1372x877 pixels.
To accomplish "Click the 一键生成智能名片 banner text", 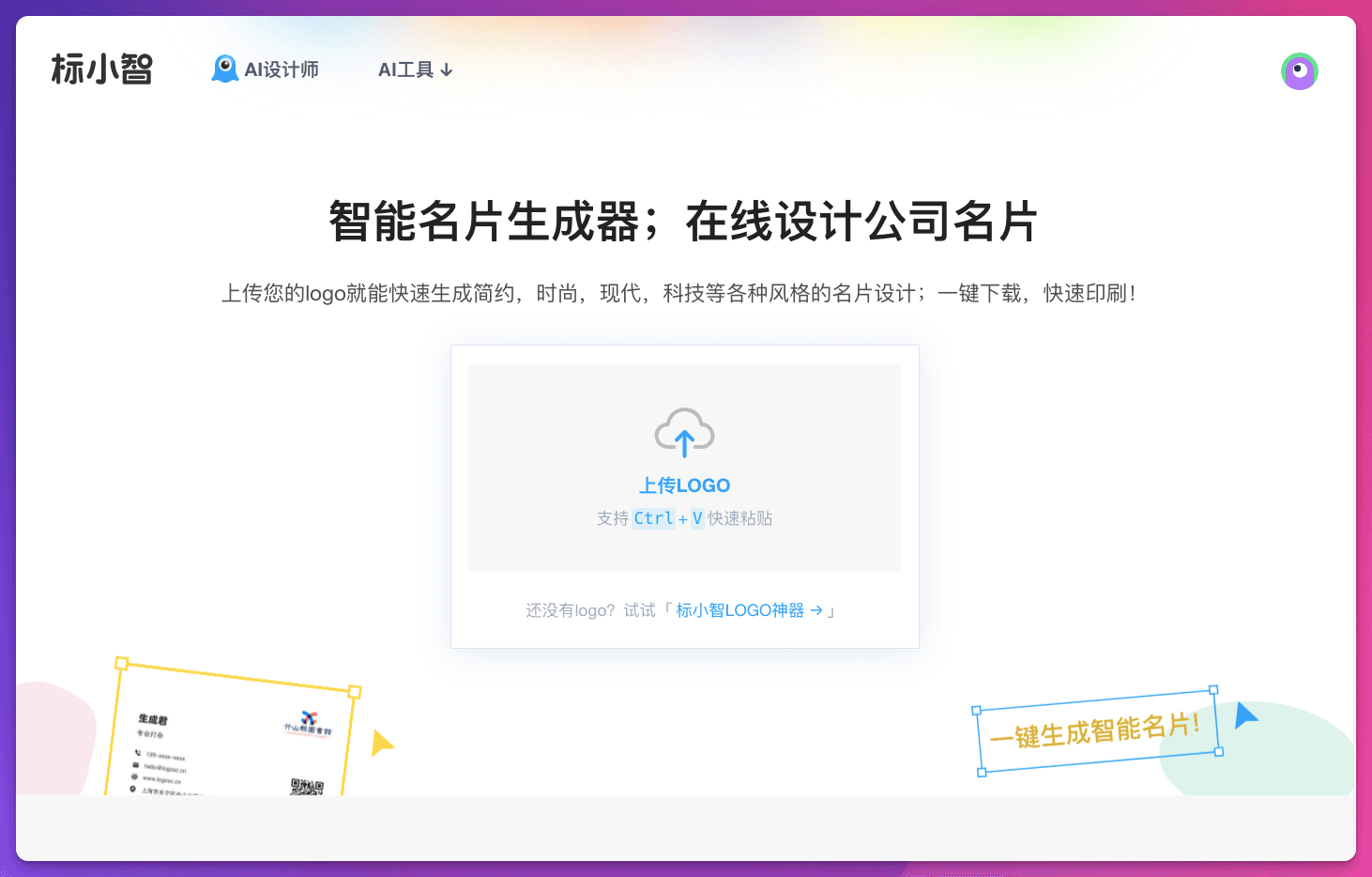I will coord(1095,731).
